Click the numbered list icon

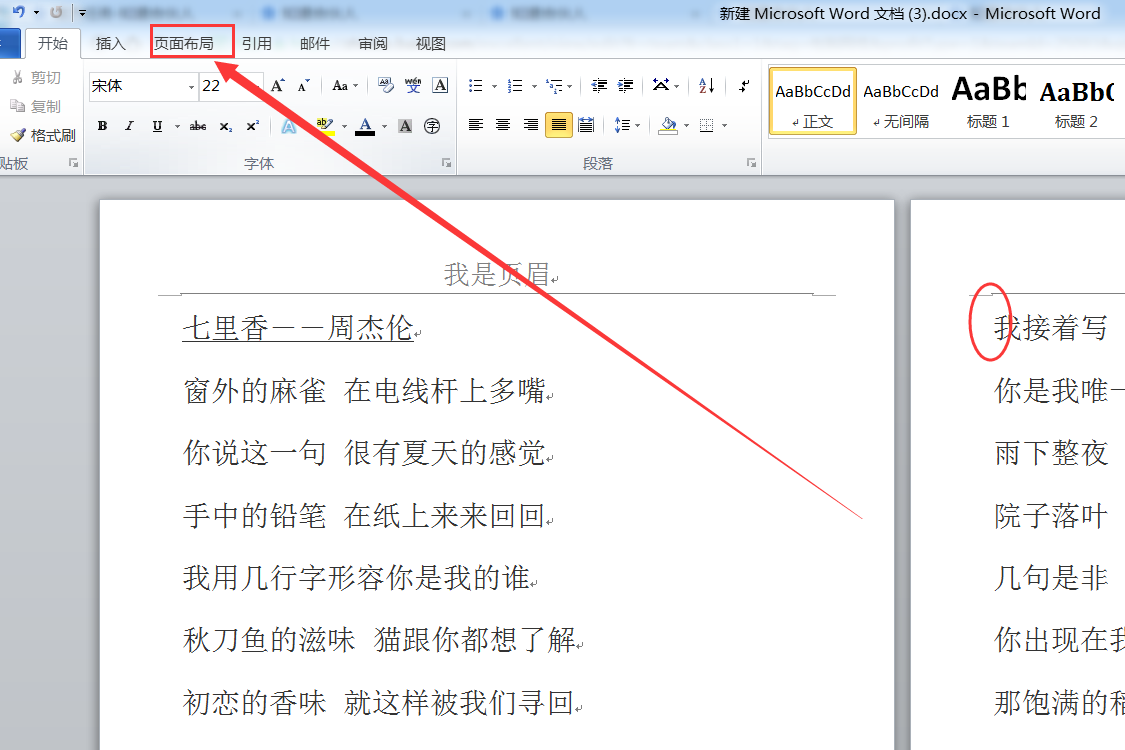pos(514,86)
